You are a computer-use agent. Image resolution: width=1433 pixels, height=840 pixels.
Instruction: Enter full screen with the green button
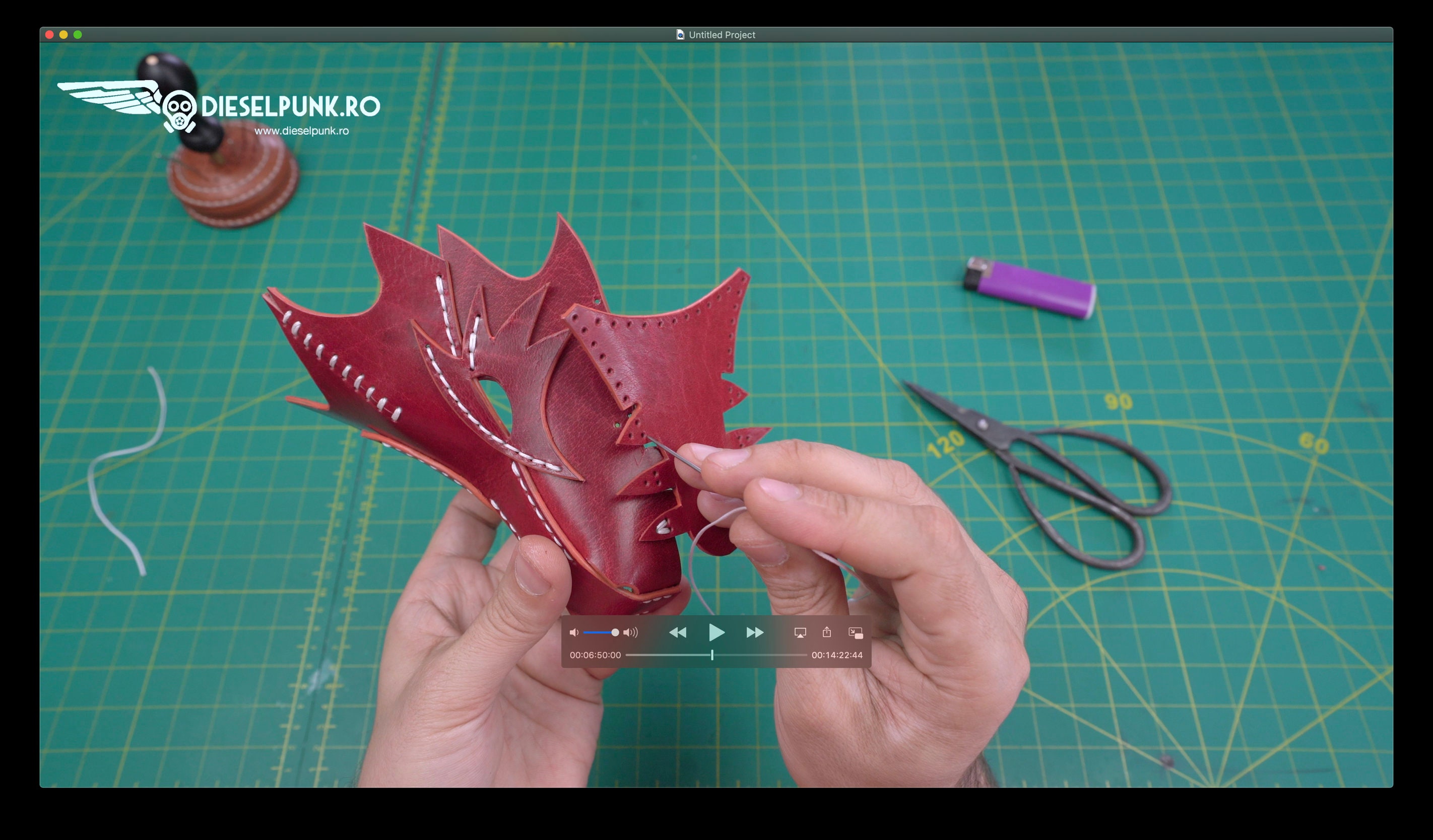pyautogui.click(x=78, y=35)
